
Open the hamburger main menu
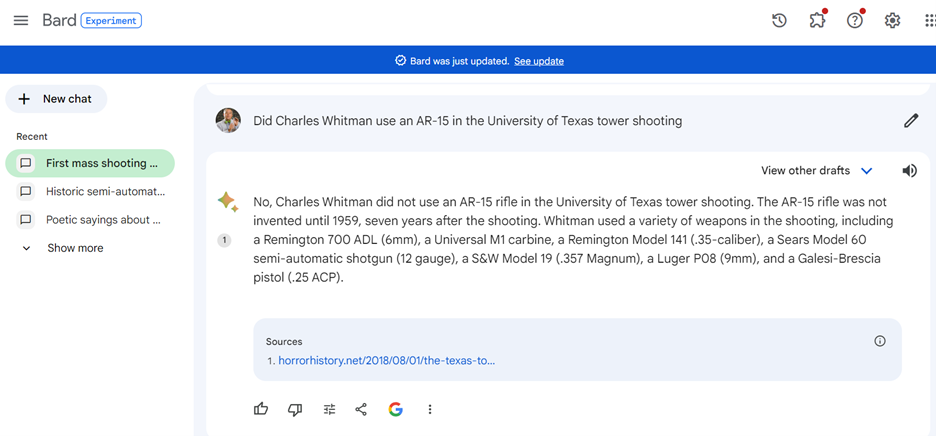pos(21,20)
